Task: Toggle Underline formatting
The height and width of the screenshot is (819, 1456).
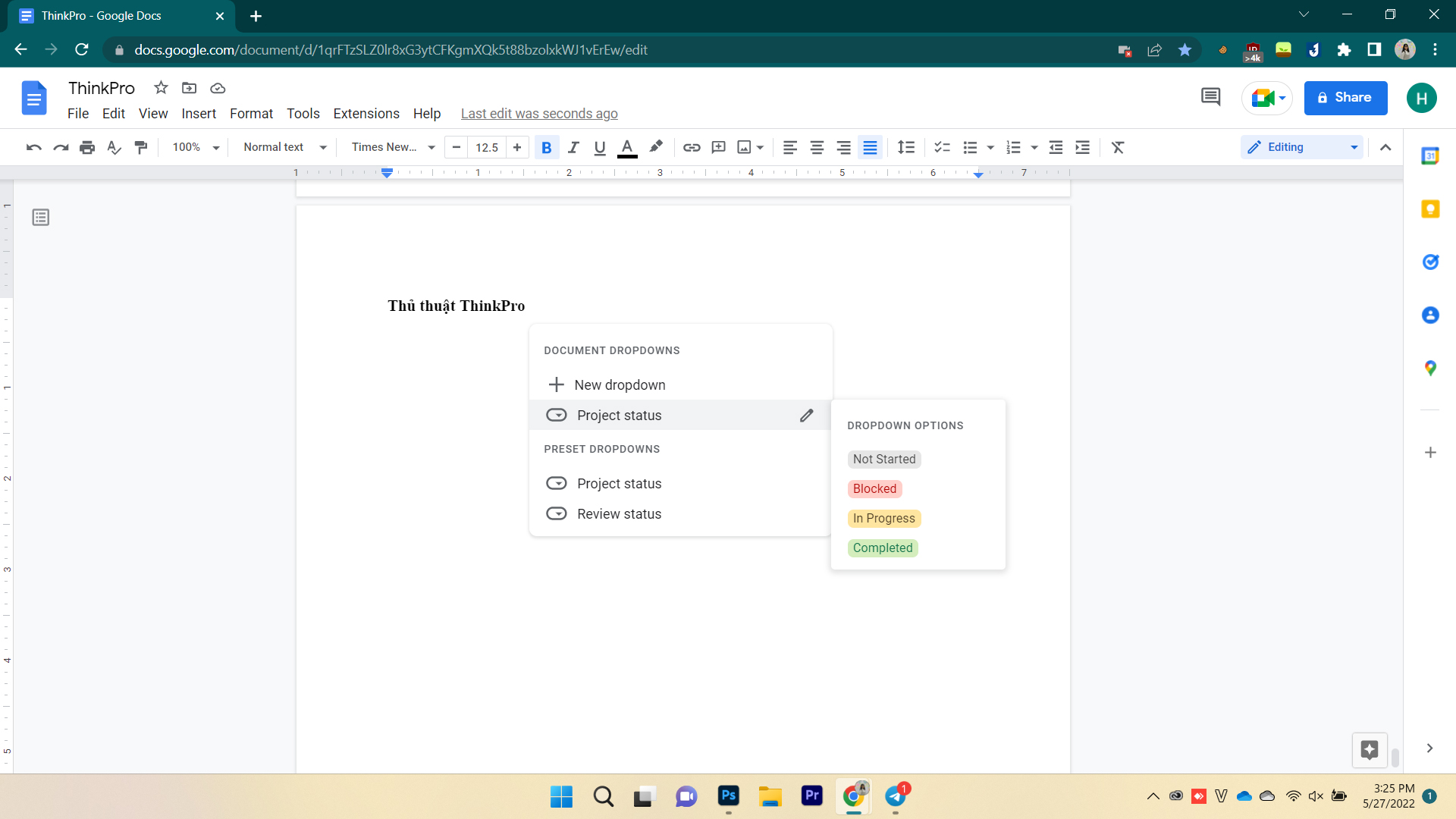Action: [600, 147]
